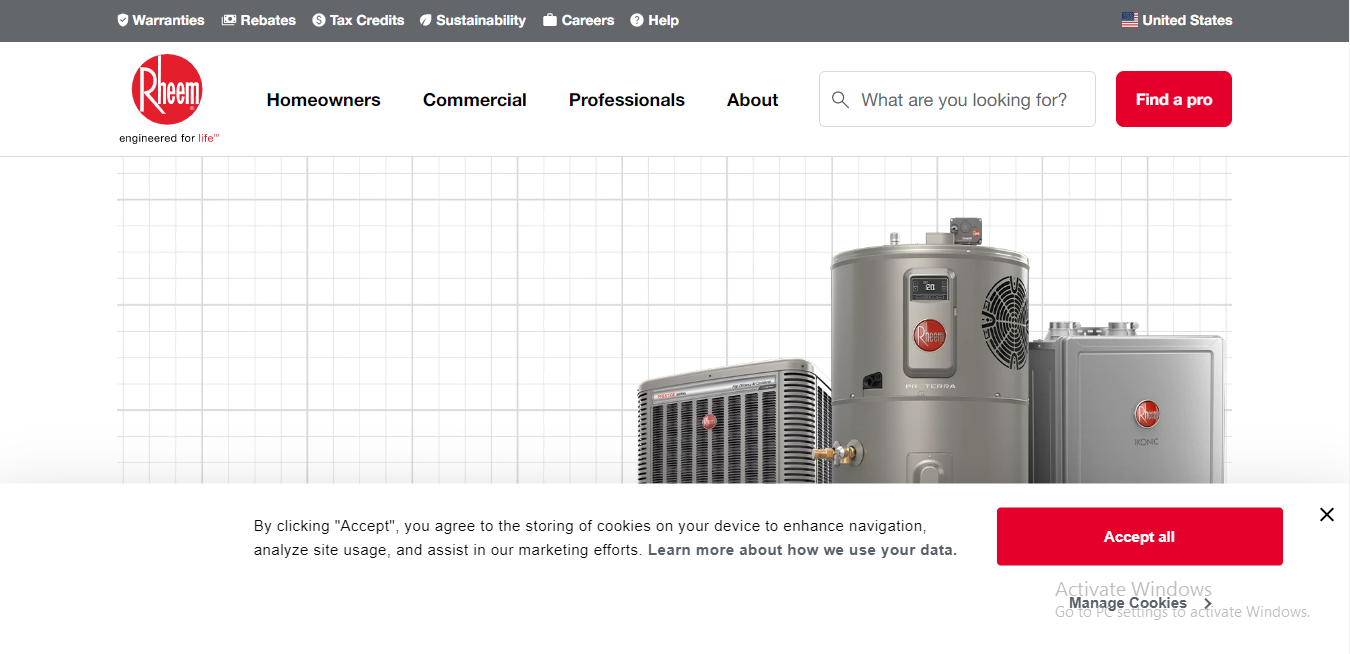Image resolution: width=1350 pixels, height=654 pixels.
Task: Click the Sustainability leaf icon
Action: pos(425,20)
